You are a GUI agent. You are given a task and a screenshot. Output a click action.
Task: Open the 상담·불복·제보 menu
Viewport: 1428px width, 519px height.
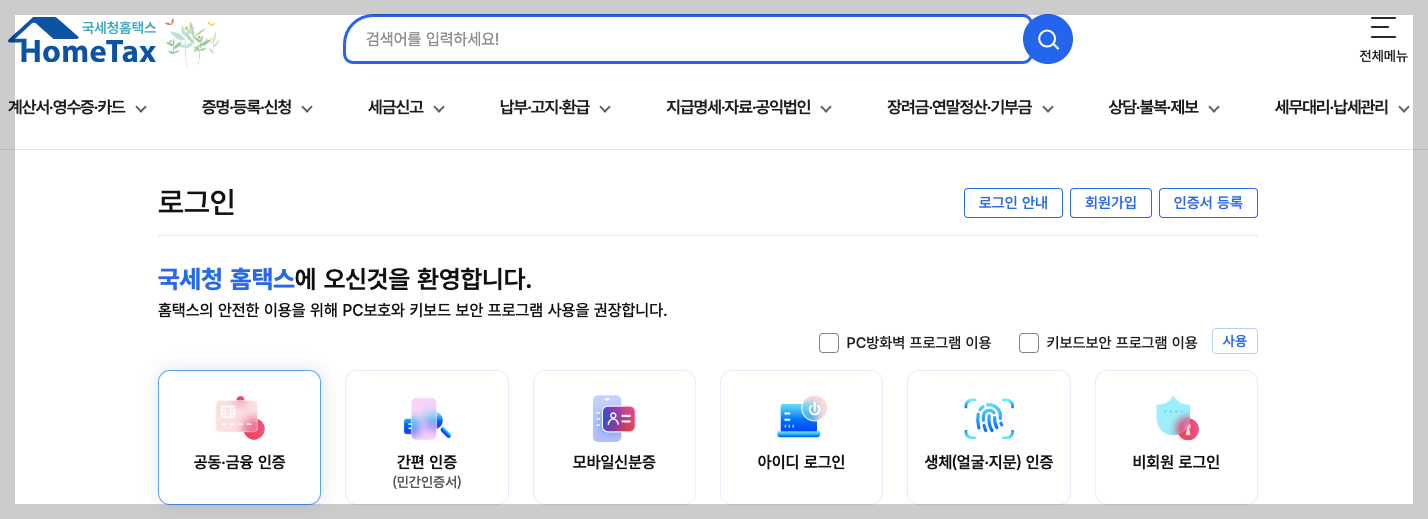[x=1153, y=107]
